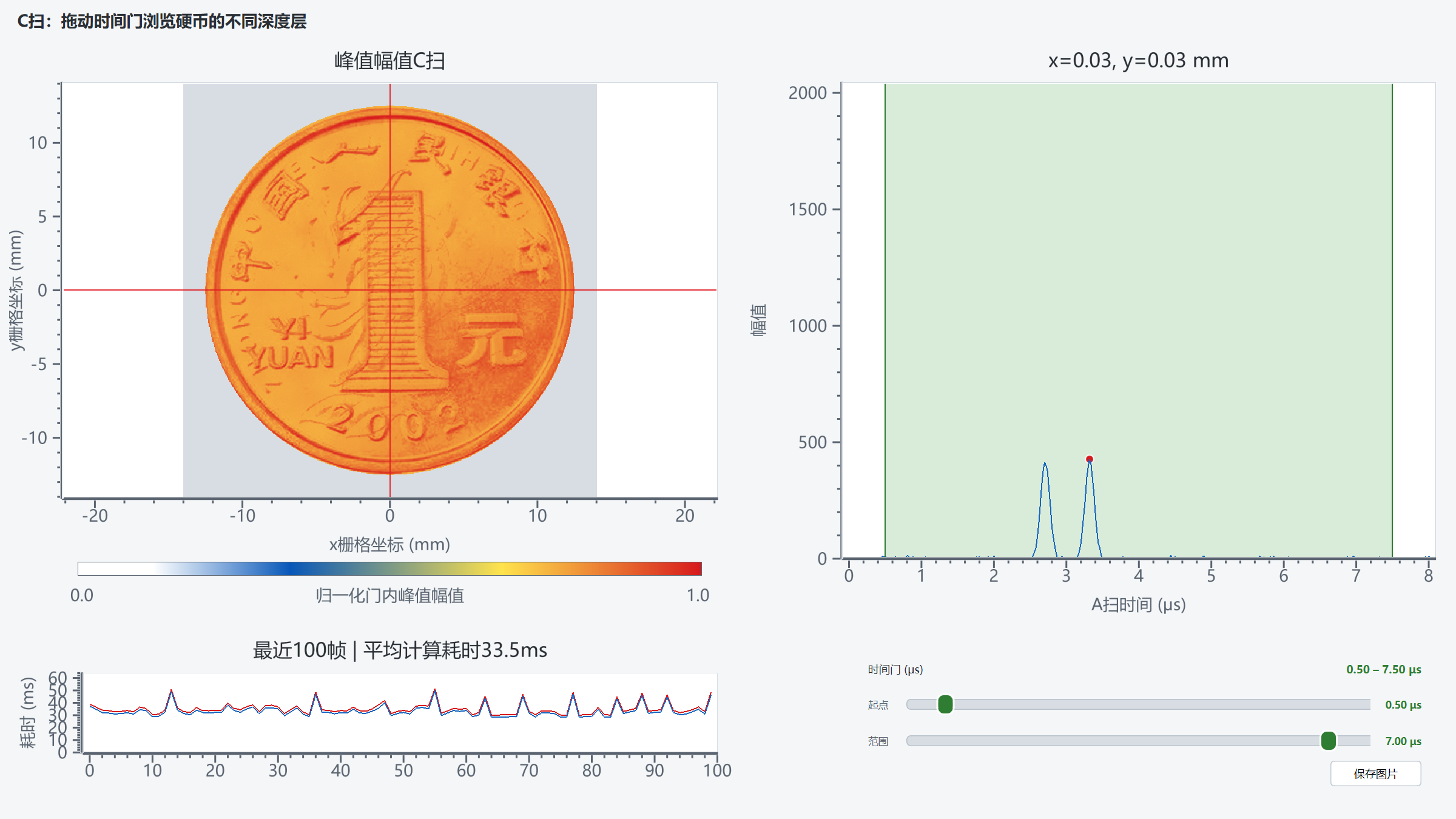Click the red peak marker on the A-scan
Image resolution: width=1456 pixels, height=819 pixels.
(1090, 459)
